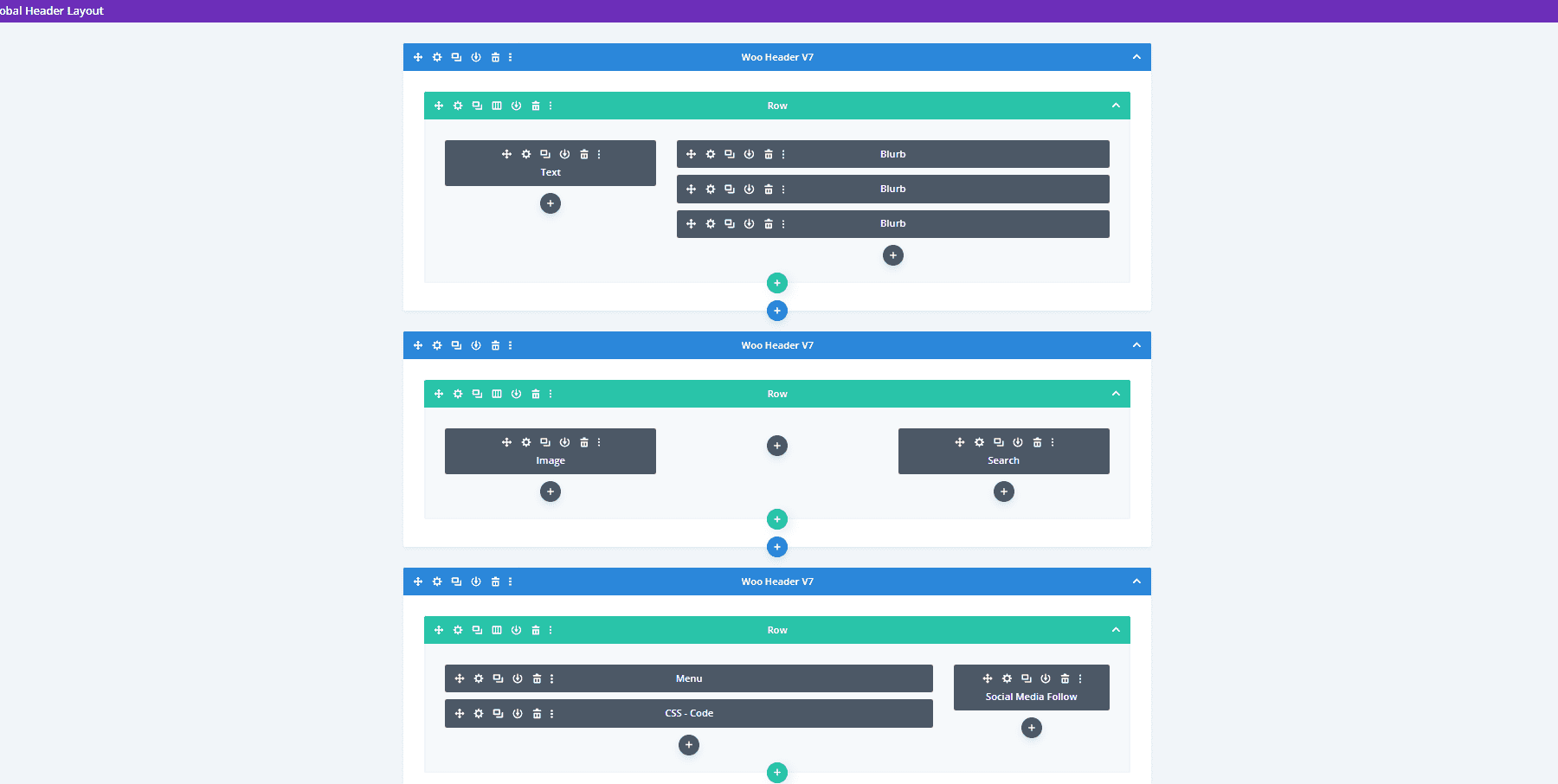Delete the Text module via trash icon
This screenshot has height=784, width=1558.
(x=584, y=154)
